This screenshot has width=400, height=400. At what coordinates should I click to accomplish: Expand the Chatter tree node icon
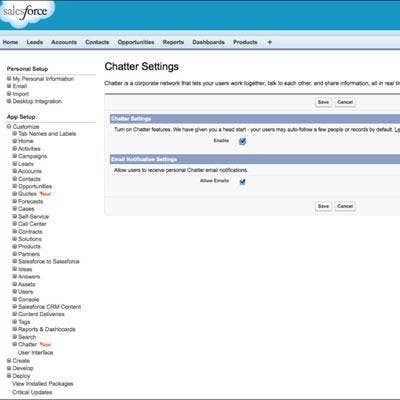15,344
